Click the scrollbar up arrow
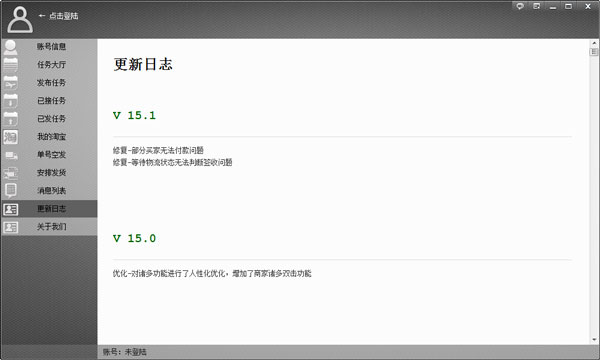The height and width of the screenshot is (360, 600). pos(594,43)
